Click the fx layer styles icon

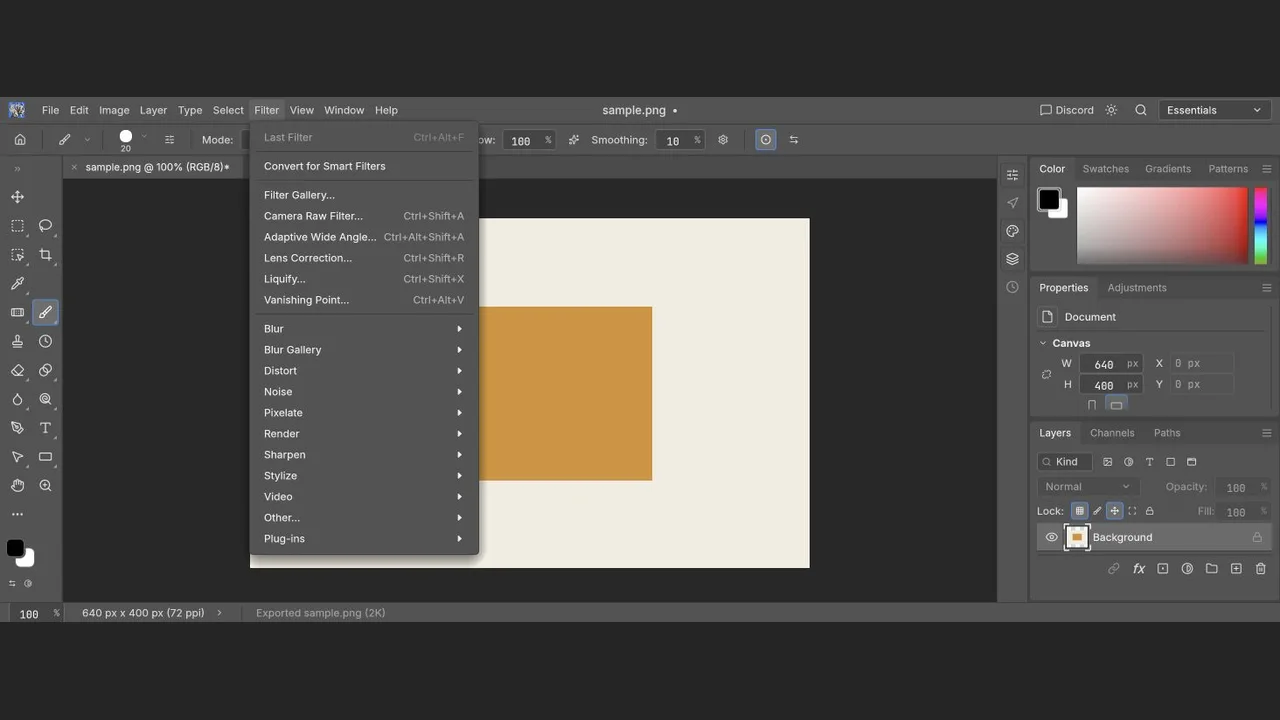tap(1139, 569)
